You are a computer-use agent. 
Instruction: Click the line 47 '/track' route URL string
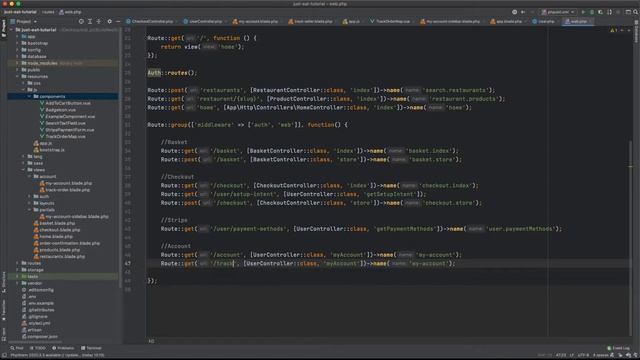[224, 264]
